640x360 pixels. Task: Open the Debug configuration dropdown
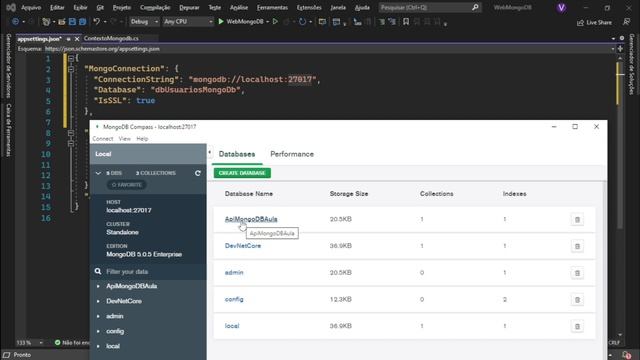click(x=144, y=22)
